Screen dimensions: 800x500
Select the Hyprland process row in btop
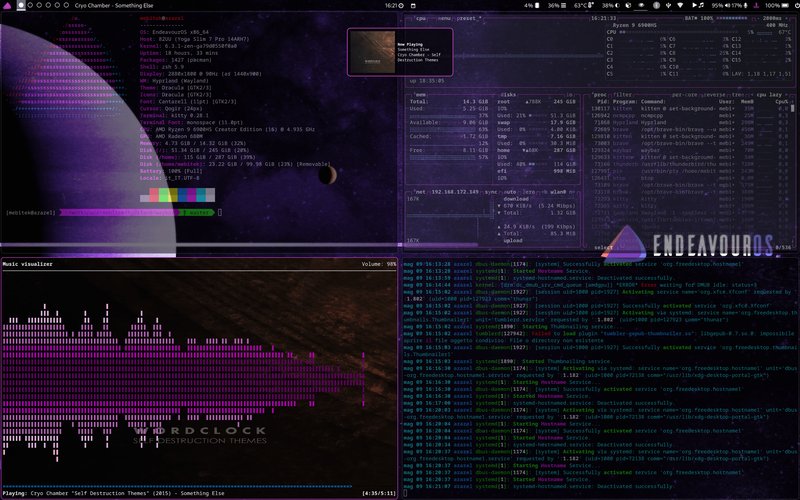pyautogui.click(x=691, y=123)
